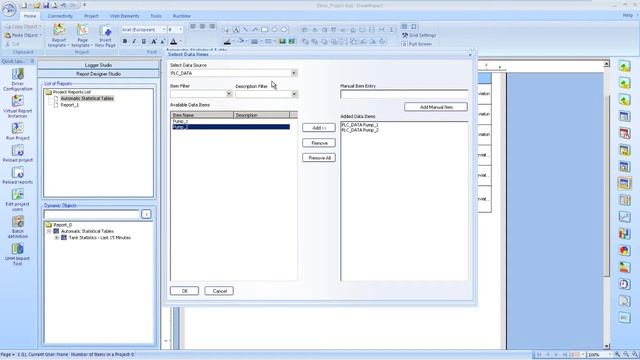Open the font size dropdown
Viewport: 640px width, 360px height.
click(180, 30)
